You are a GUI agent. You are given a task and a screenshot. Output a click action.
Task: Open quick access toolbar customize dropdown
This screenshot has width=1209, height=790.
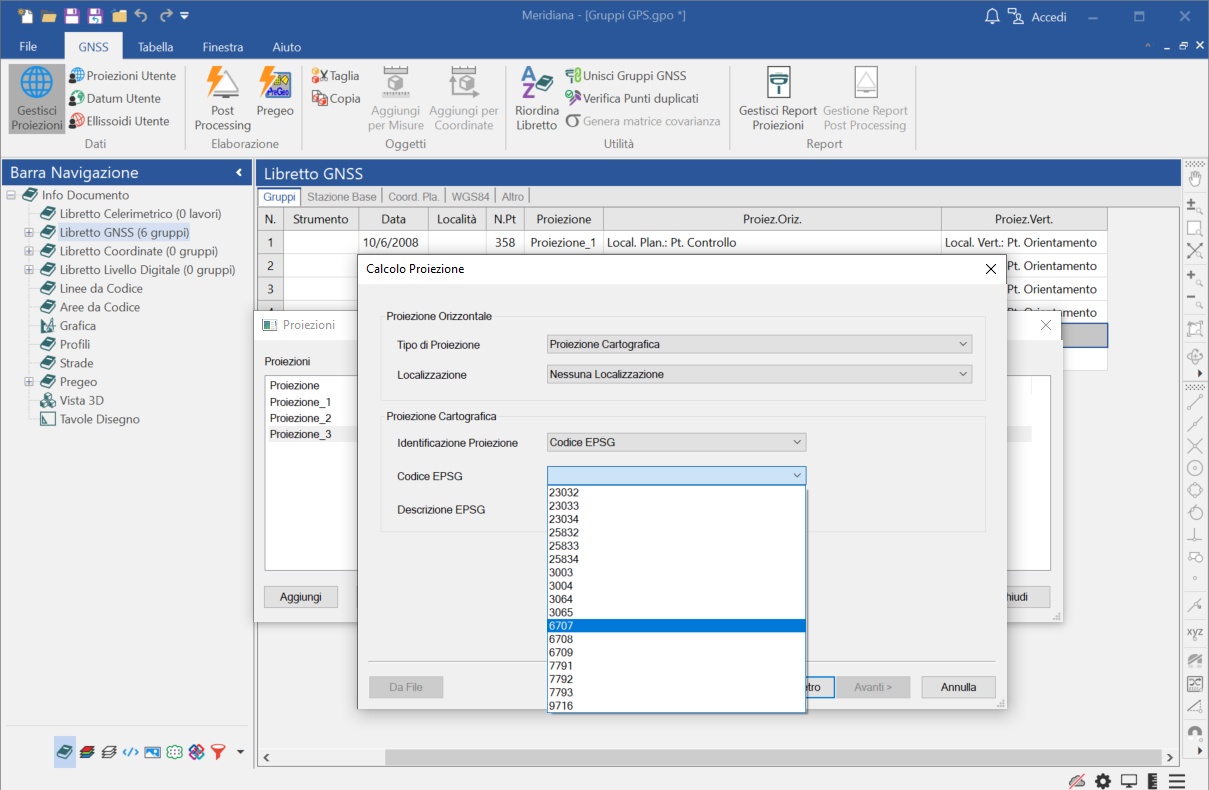[x=185, y=16]
